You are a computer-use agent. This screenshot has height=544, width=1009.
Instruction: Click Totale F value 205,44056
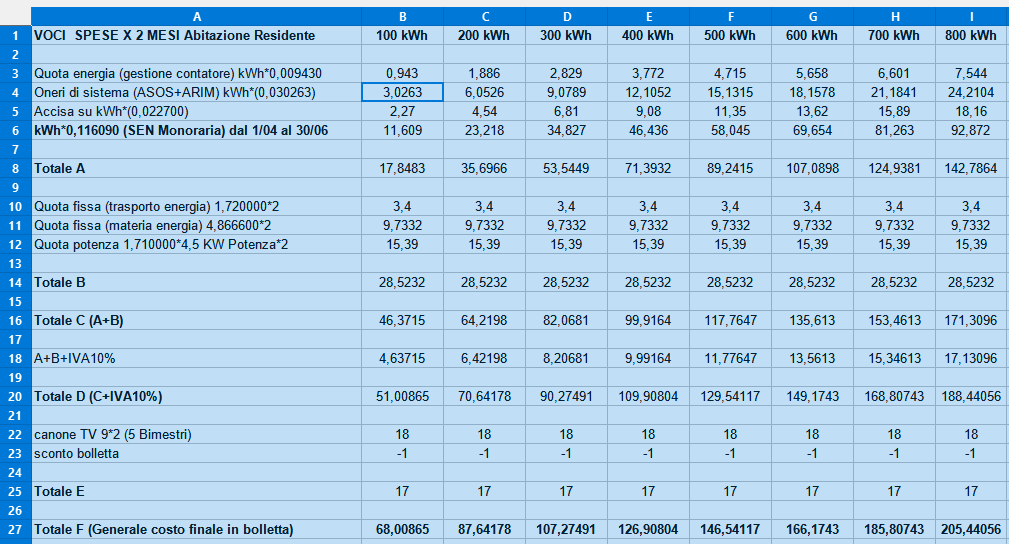[972, 530]
